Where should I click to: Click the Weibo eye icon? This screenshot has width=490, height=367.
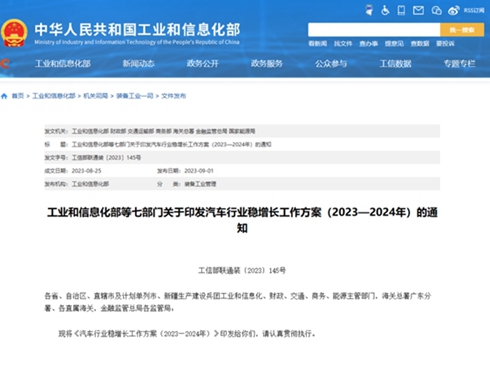pyautogui.click(x=453, y=11)
